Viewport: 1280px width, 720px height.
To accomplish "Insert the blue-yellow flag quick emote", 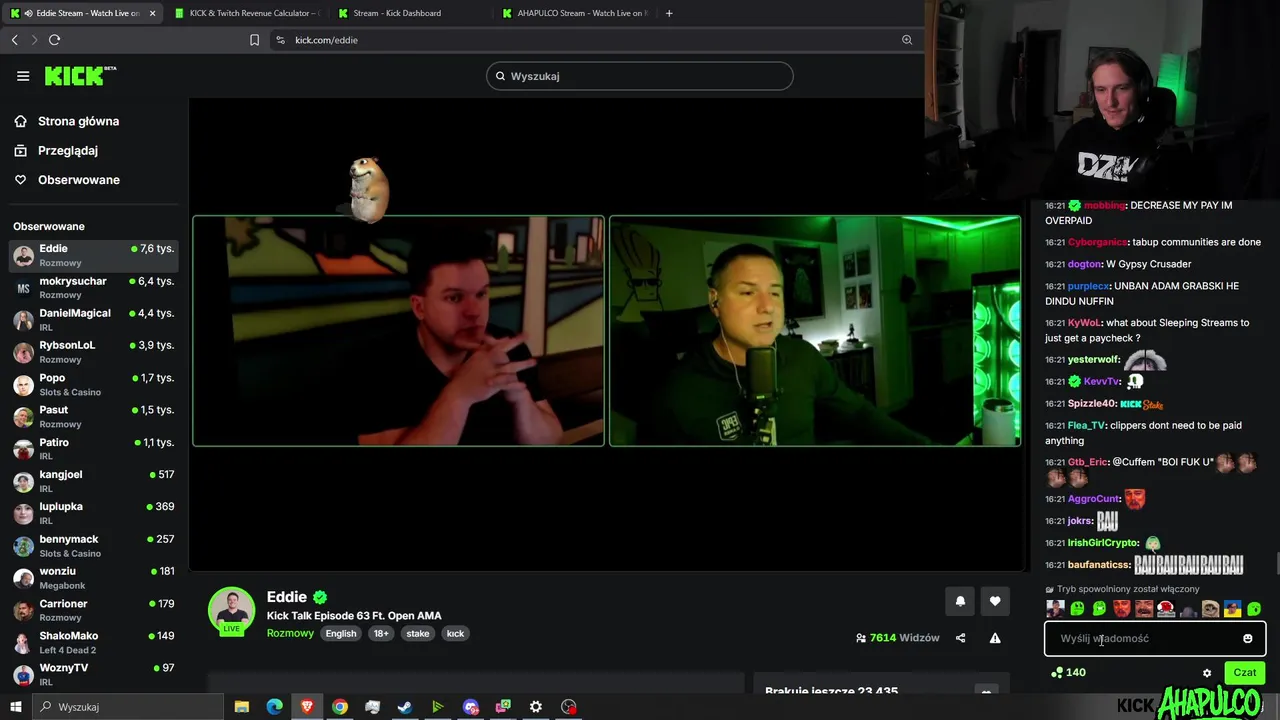I will [x=1232, y=608].
